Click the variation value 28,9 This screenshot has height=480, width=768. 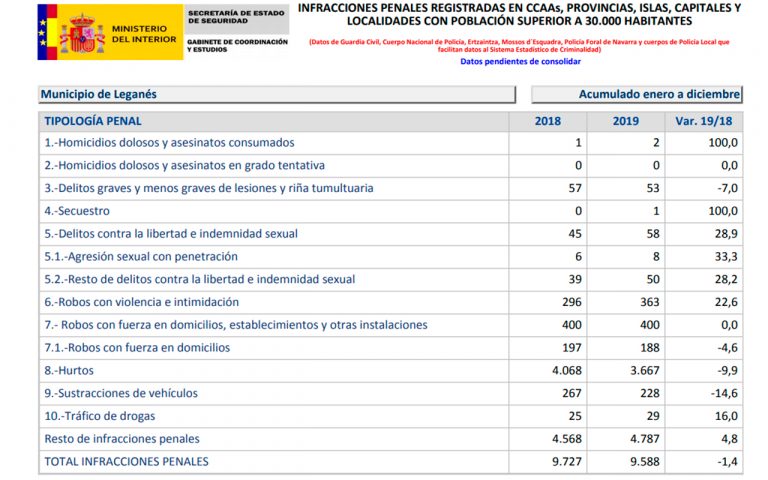pyautogui.click(x=726, y=234)
